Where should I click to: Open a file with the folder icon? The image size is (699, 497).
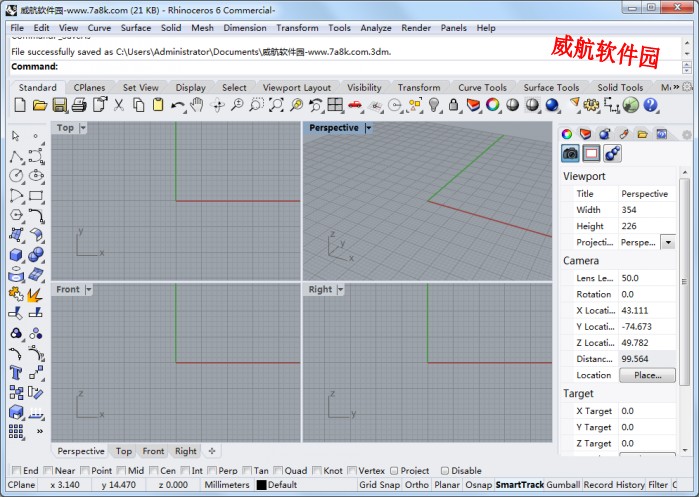[40, 105]
